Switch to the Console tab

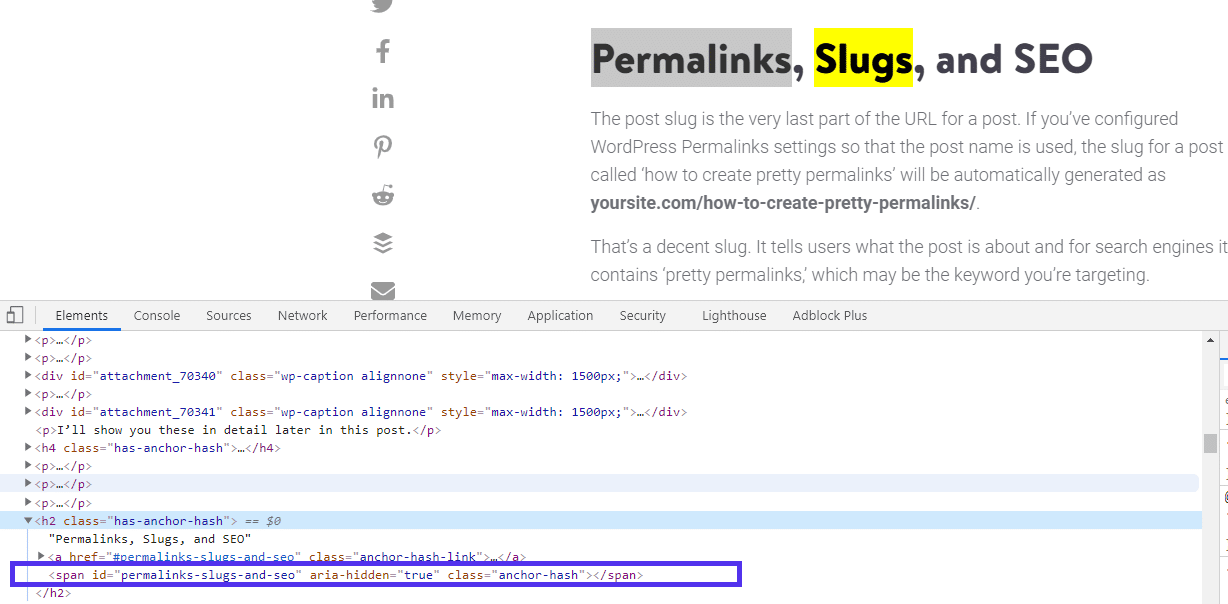pyautogui.click(x=157, y=315)
